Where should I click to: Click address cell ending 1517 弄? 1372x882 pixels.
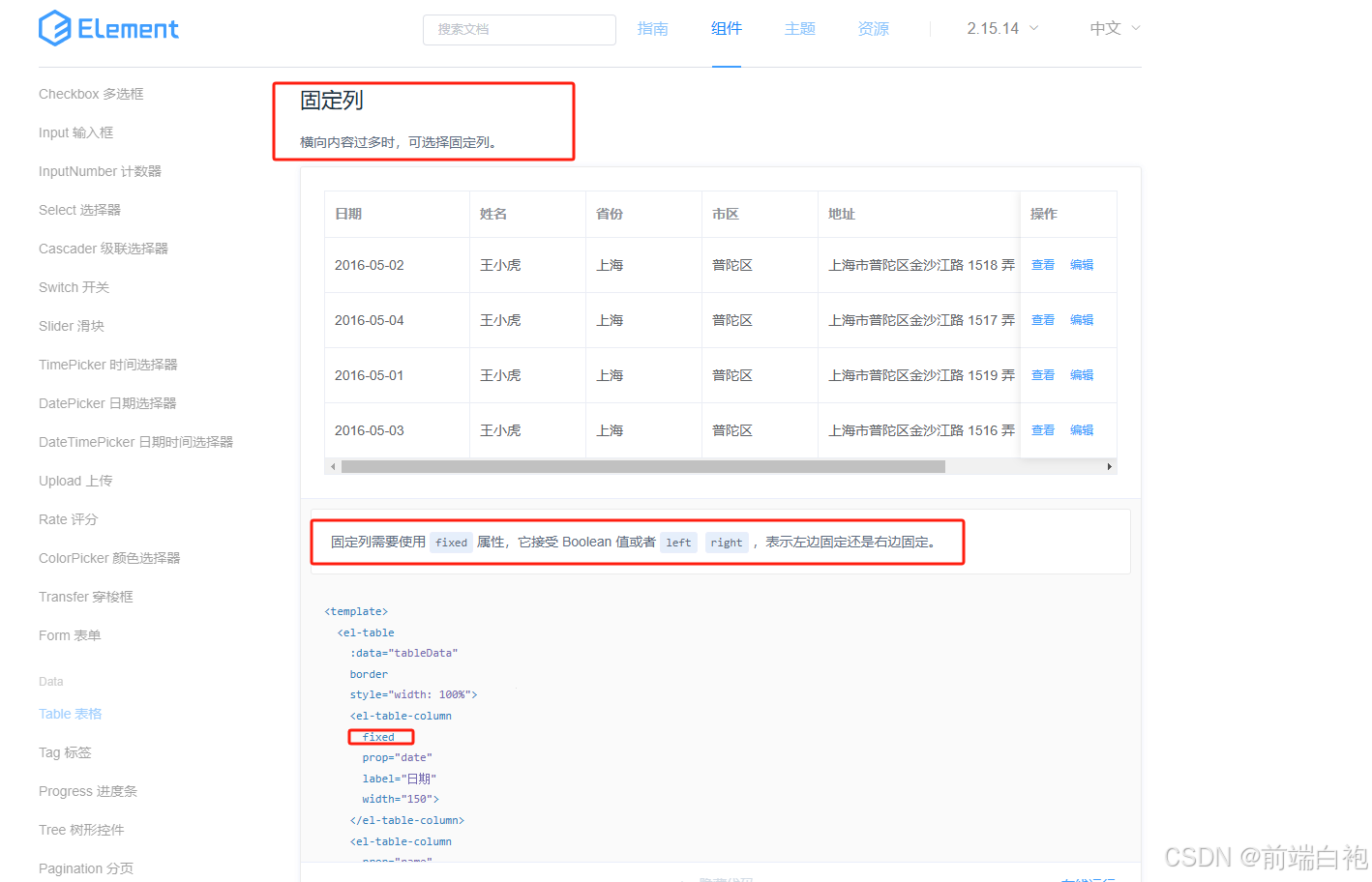921,320
